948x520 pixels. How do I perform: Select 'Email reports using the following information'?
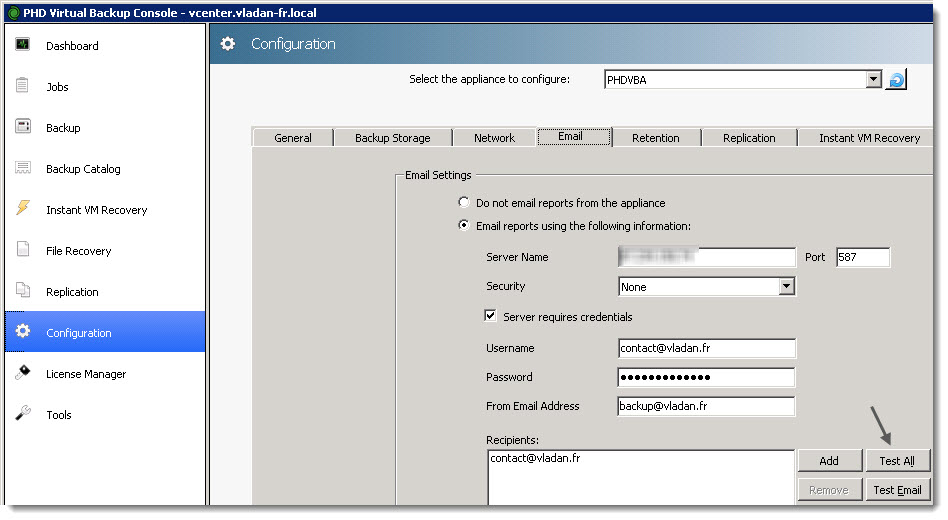(464, 226)
